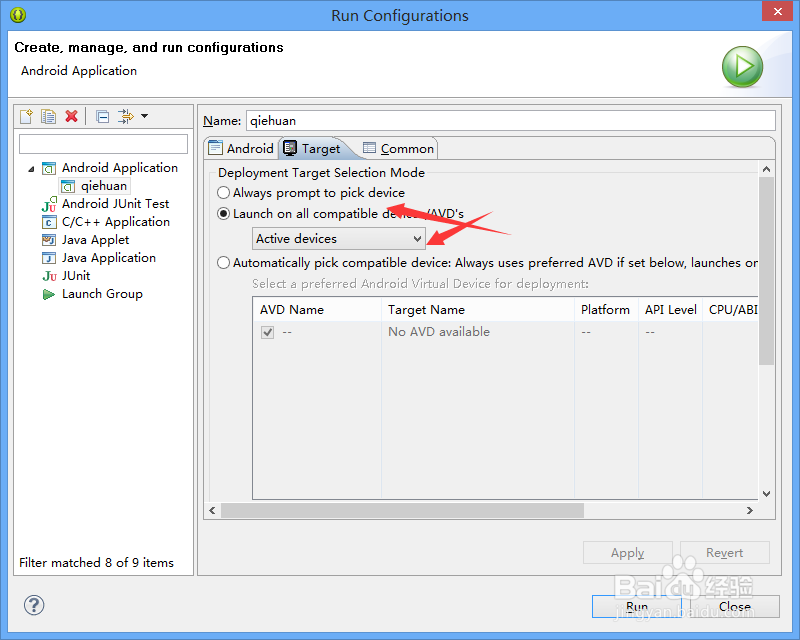The image size is (800, 640).
Task: Delete selected launch configuration with the red X
Action: 71,116
